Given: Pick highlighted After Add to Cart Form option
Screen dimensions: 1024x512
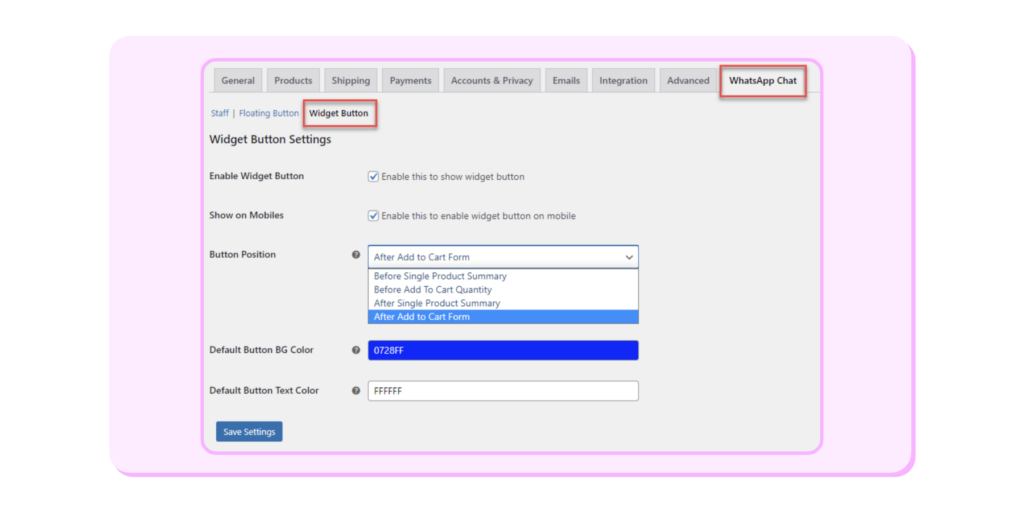Looking at the screenshot, I should click(504, 317).
